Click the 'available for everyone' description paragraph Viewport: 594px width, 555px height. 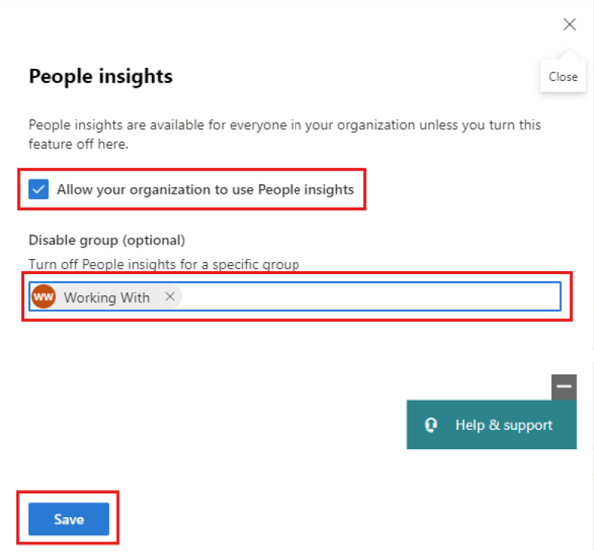[284, 134]
